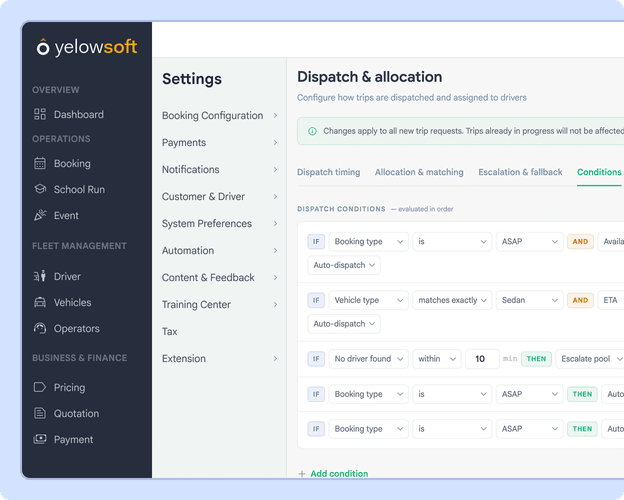Switch to Allocation & matching tab
This screenshot has width=624, height=500.
pos(419,172)
